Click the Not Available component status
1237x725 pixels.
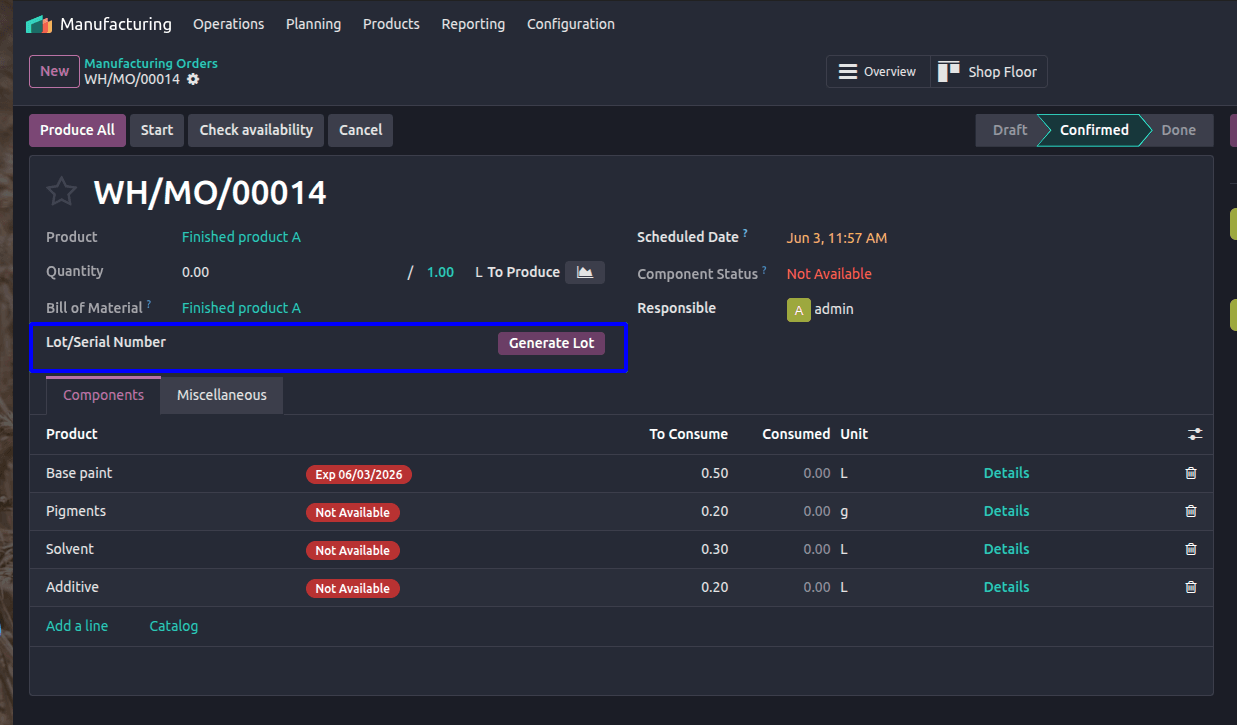829,274
